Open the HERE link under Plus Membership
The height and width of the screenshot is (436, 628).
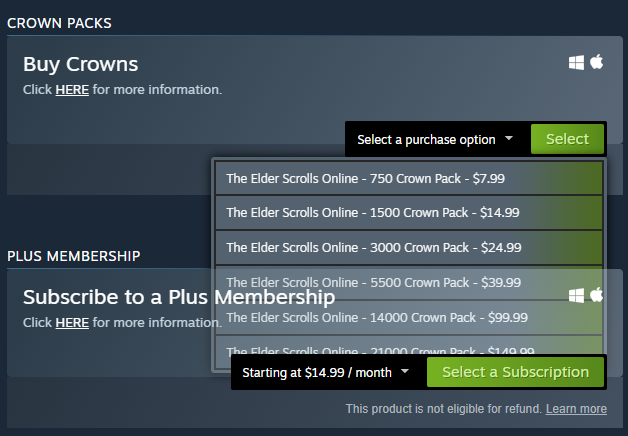pos(72,323)
